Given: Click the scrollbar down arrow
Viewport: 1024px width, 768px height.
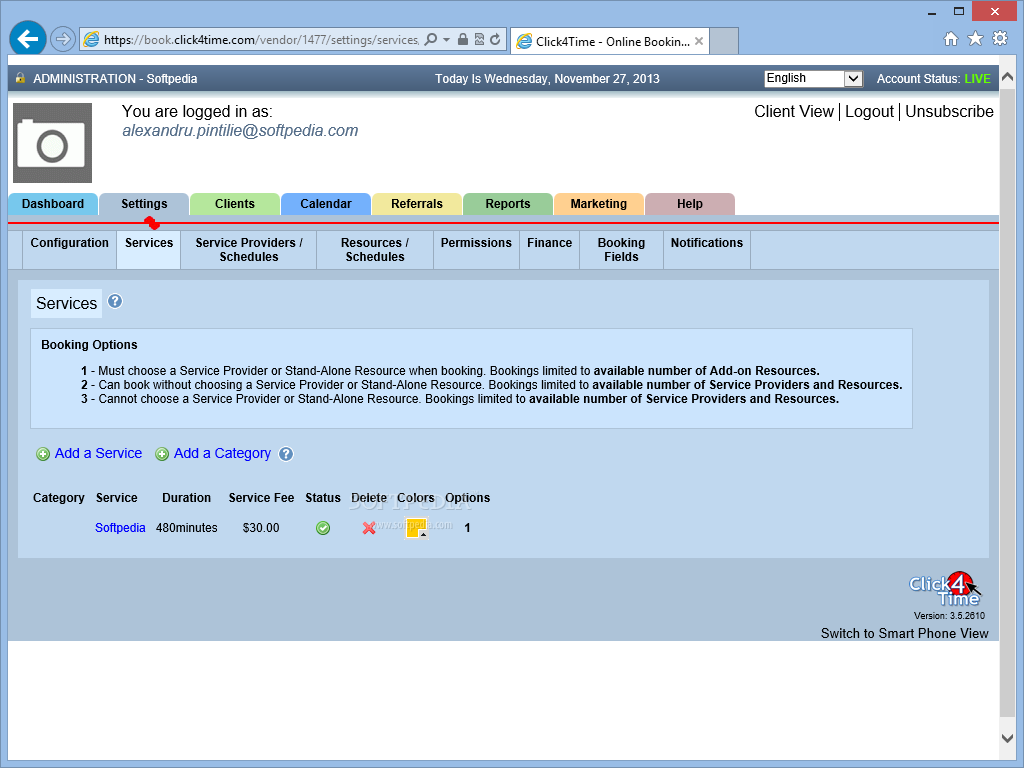Looking at the screenshot, I should pyautogui.click(x=1007, y=738).
